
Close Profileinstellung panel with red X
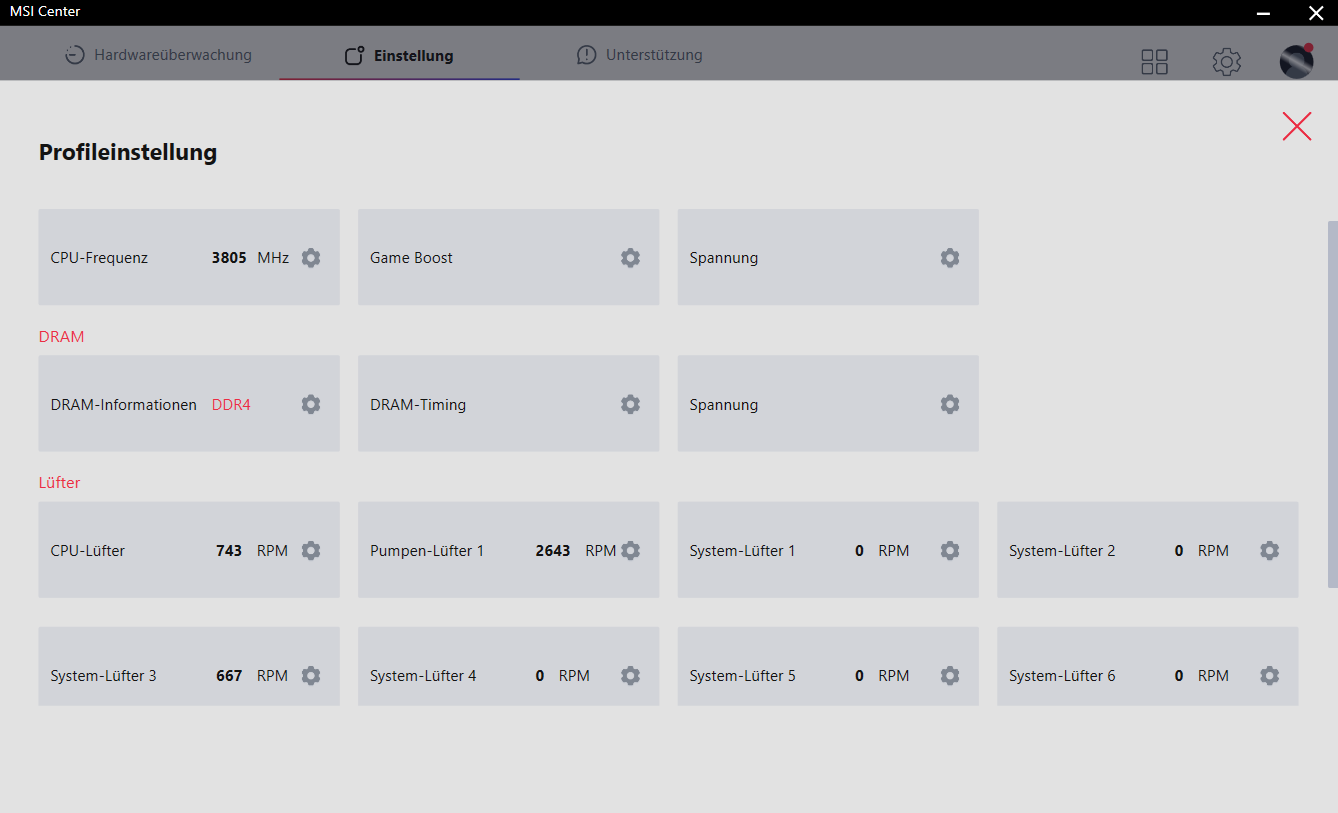pos(1296,126)
